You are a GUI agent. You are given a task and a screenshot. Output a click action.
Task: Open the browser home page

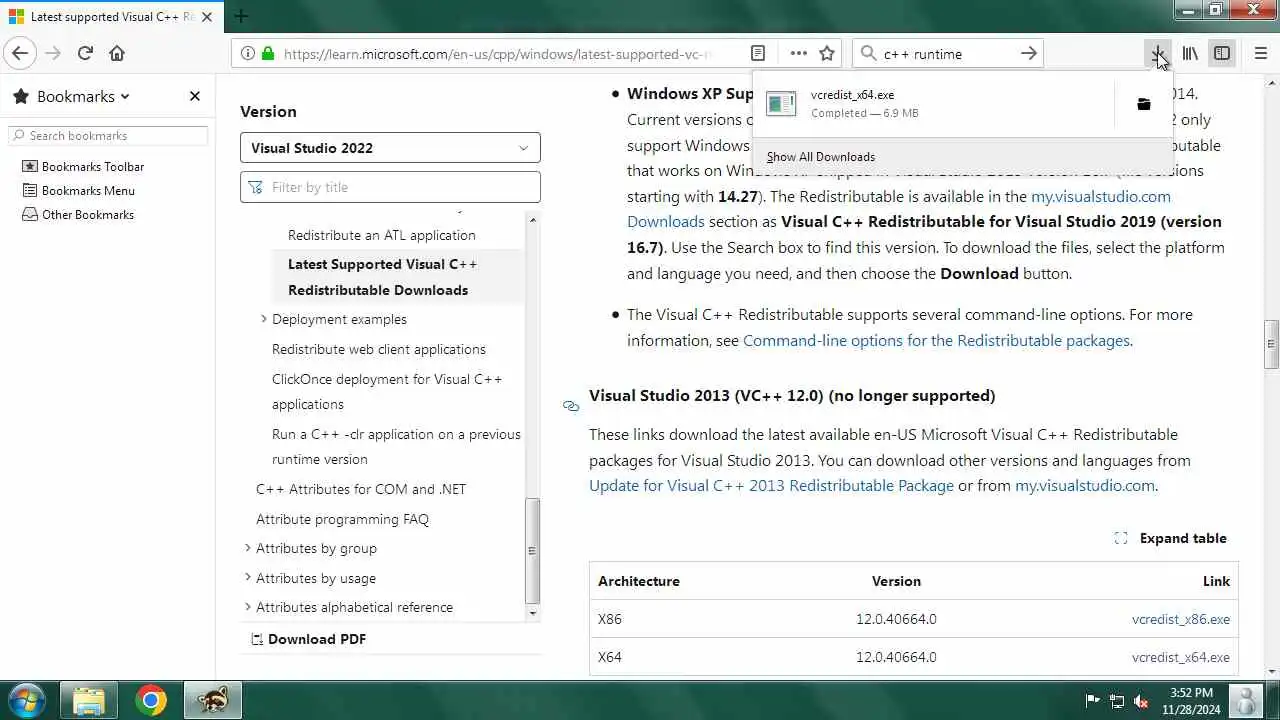click(117, 53)
